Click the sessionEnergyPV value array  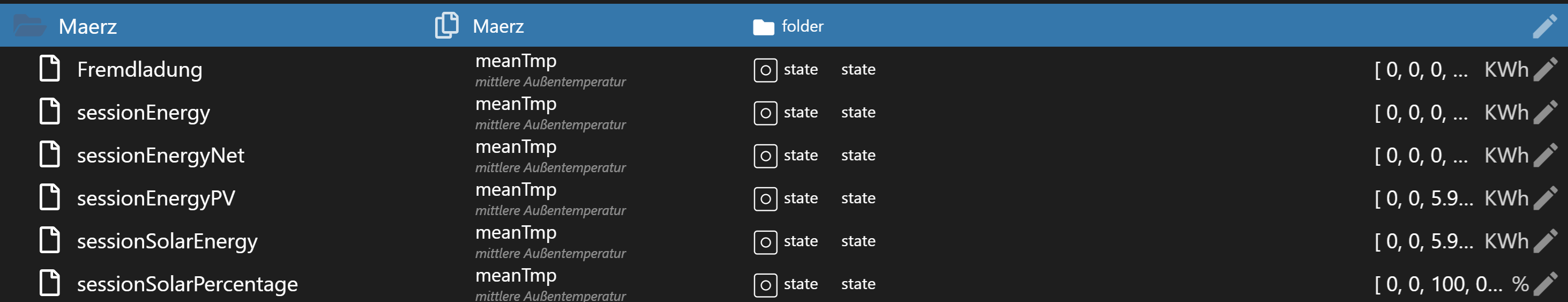[1423, 198]
